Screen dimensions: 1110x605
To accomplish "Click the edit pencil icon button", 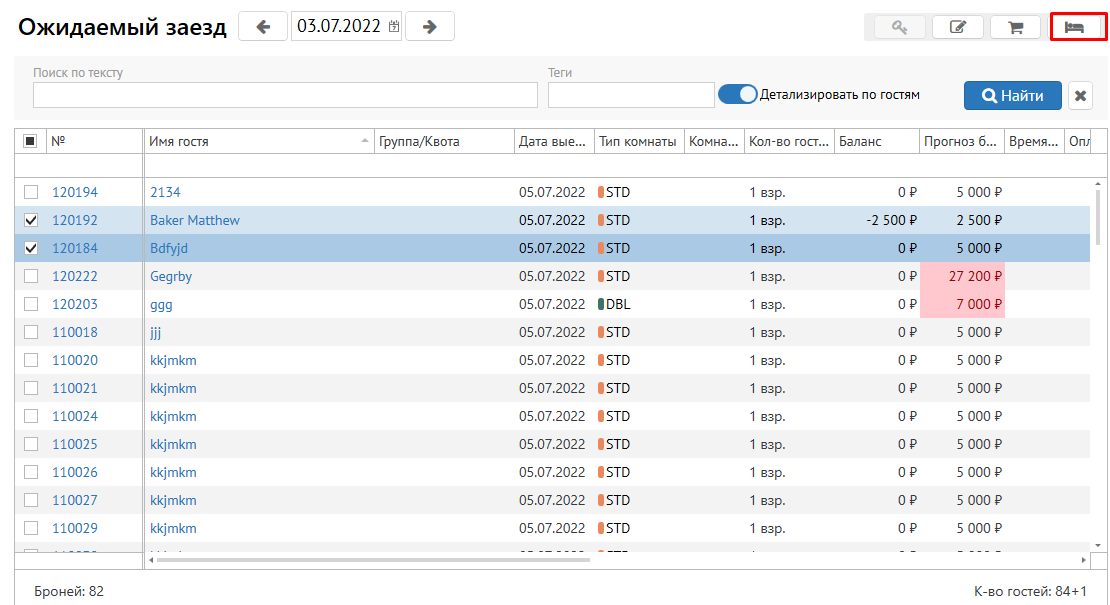I will (x=957, y=27).
